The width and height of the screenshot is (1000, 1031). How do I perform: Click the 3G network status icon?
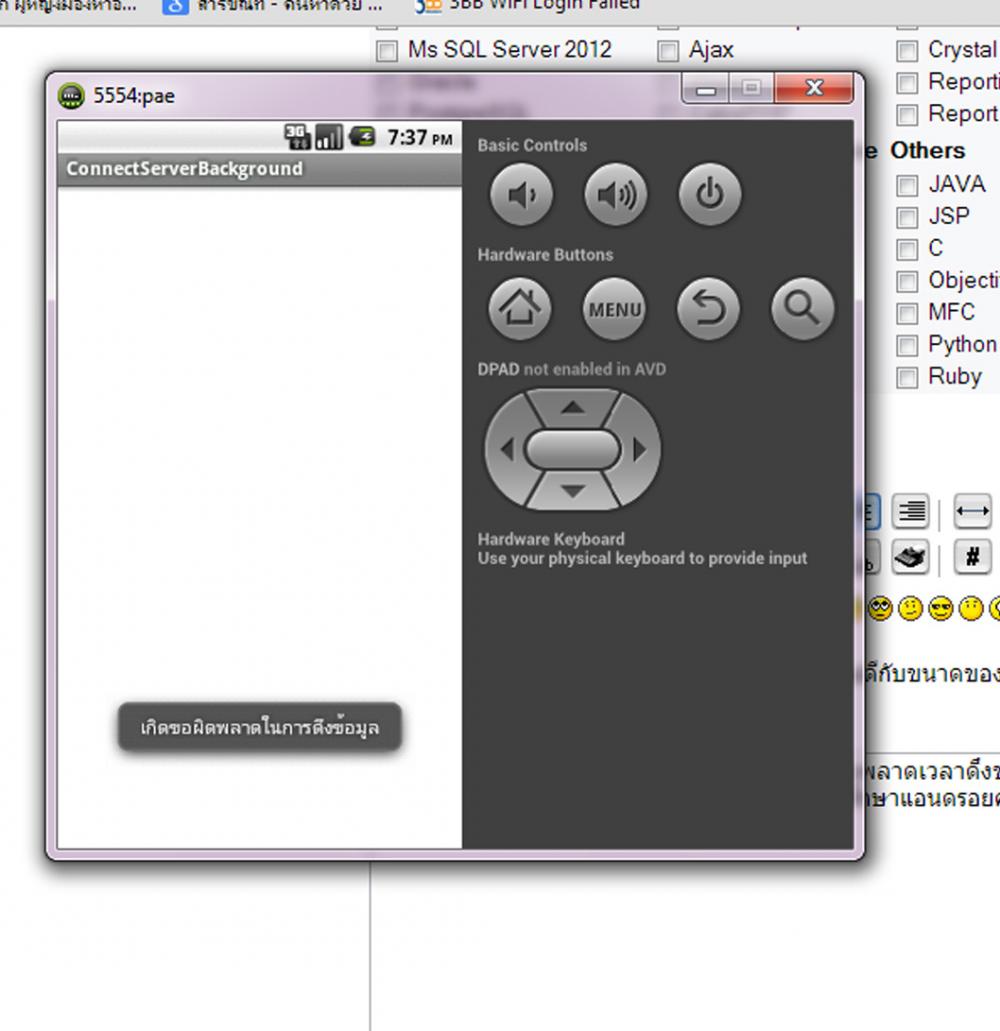(x=297, y=137)
